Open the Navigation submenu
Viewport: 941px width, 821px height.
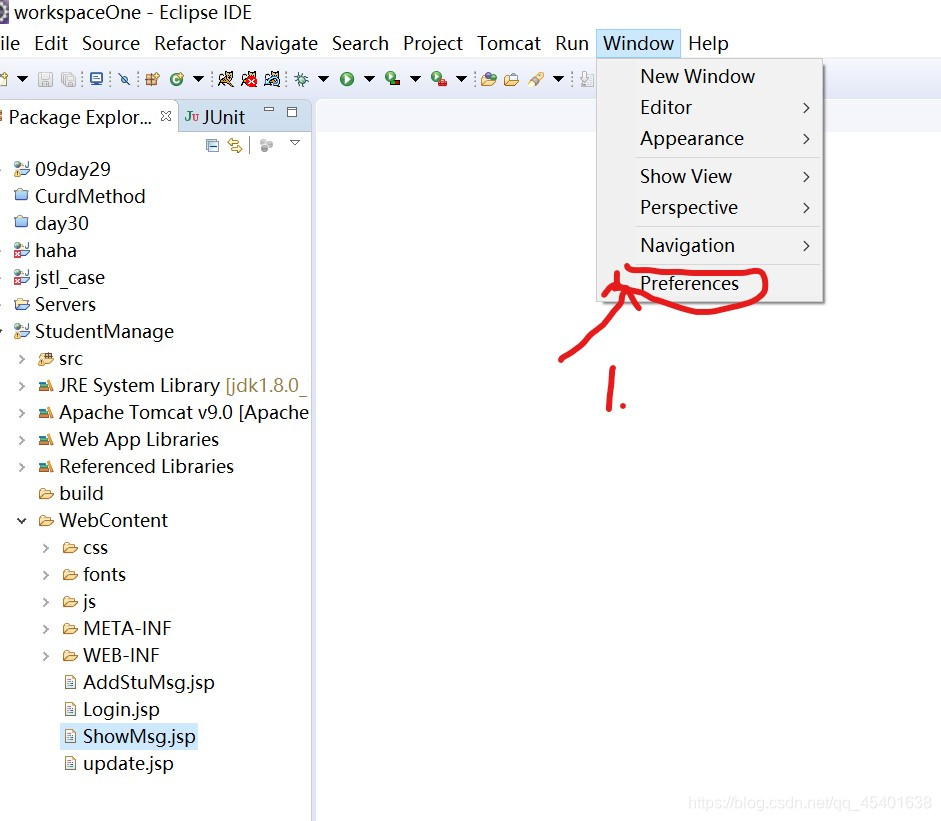click(x=710, y=245)
